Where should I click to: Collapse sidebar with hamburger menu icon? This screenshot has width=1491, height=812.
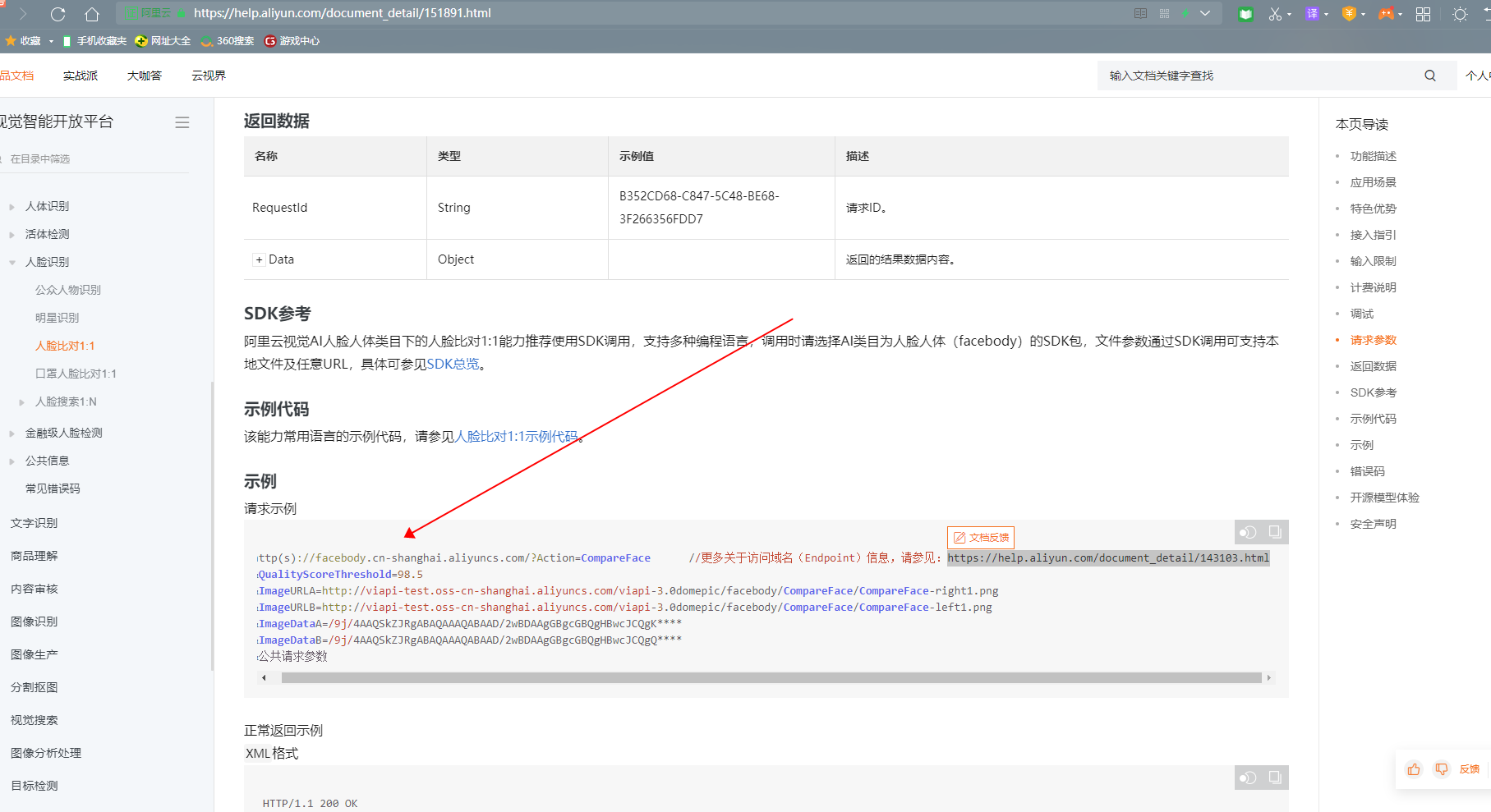[x=182, y=122]
